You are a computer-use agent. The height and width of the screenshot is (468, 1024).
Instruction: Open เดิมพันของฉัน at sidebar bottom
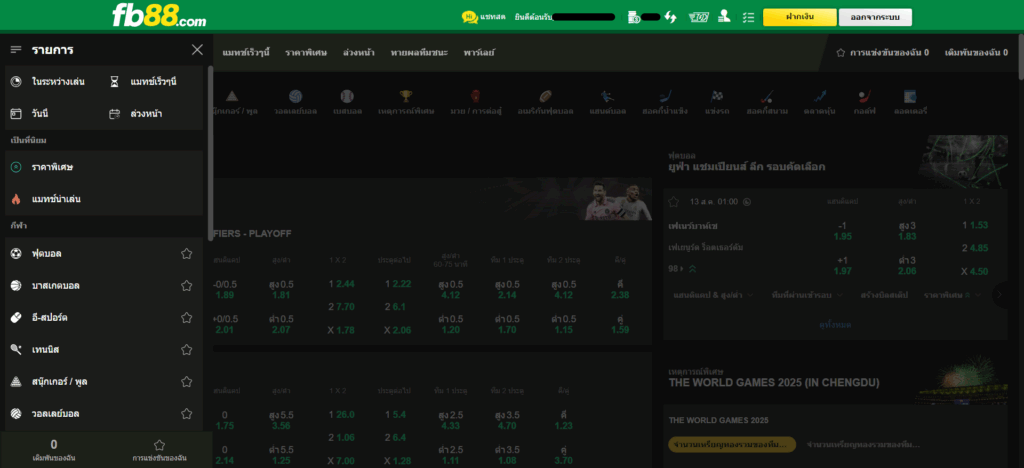tap(54, 450)
